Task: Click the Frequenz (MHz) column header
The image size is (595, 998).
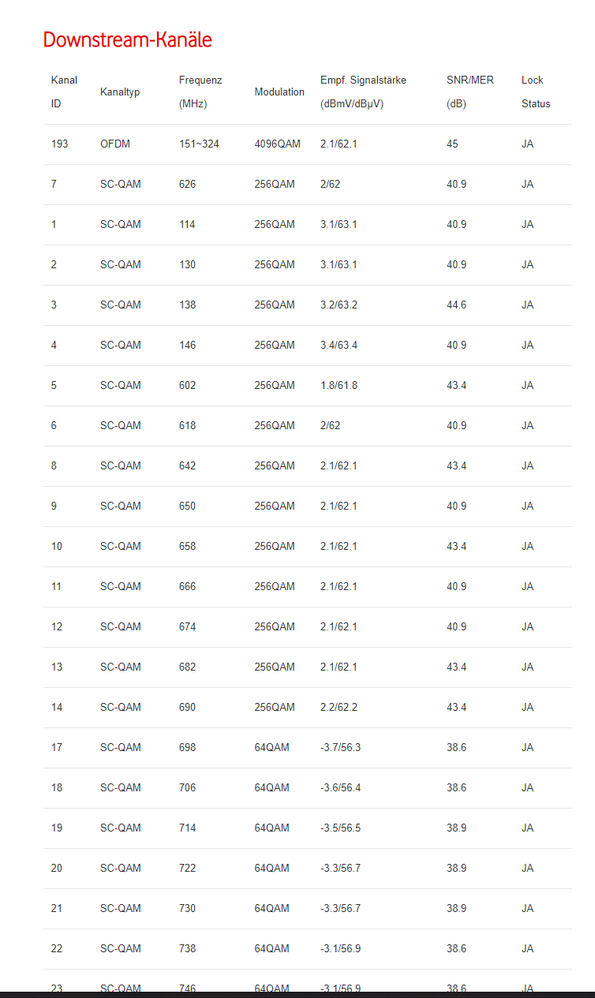Action: click(x=200, y=92)
